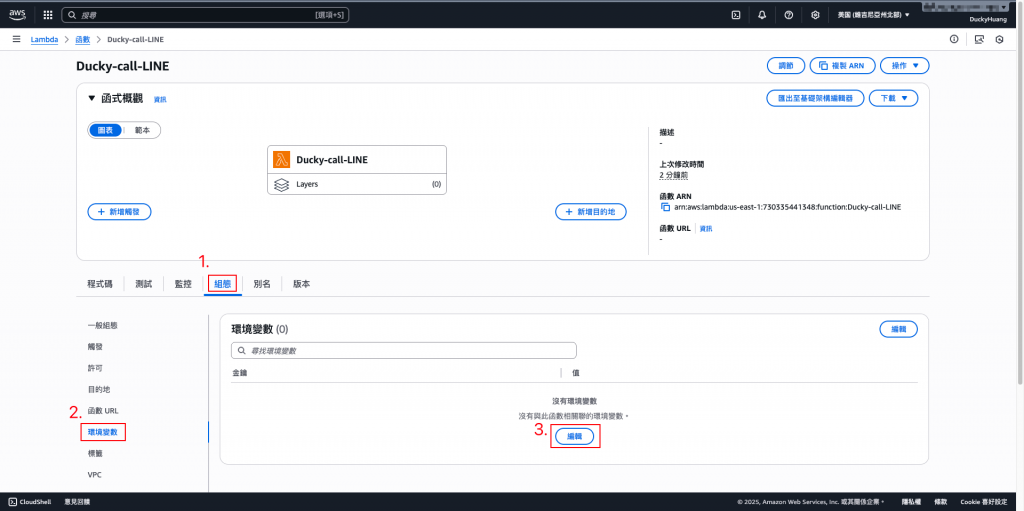Viewport: 1024px width, 511px height.
Task: Open the 條款 footer link
Action: pos(940,502)
